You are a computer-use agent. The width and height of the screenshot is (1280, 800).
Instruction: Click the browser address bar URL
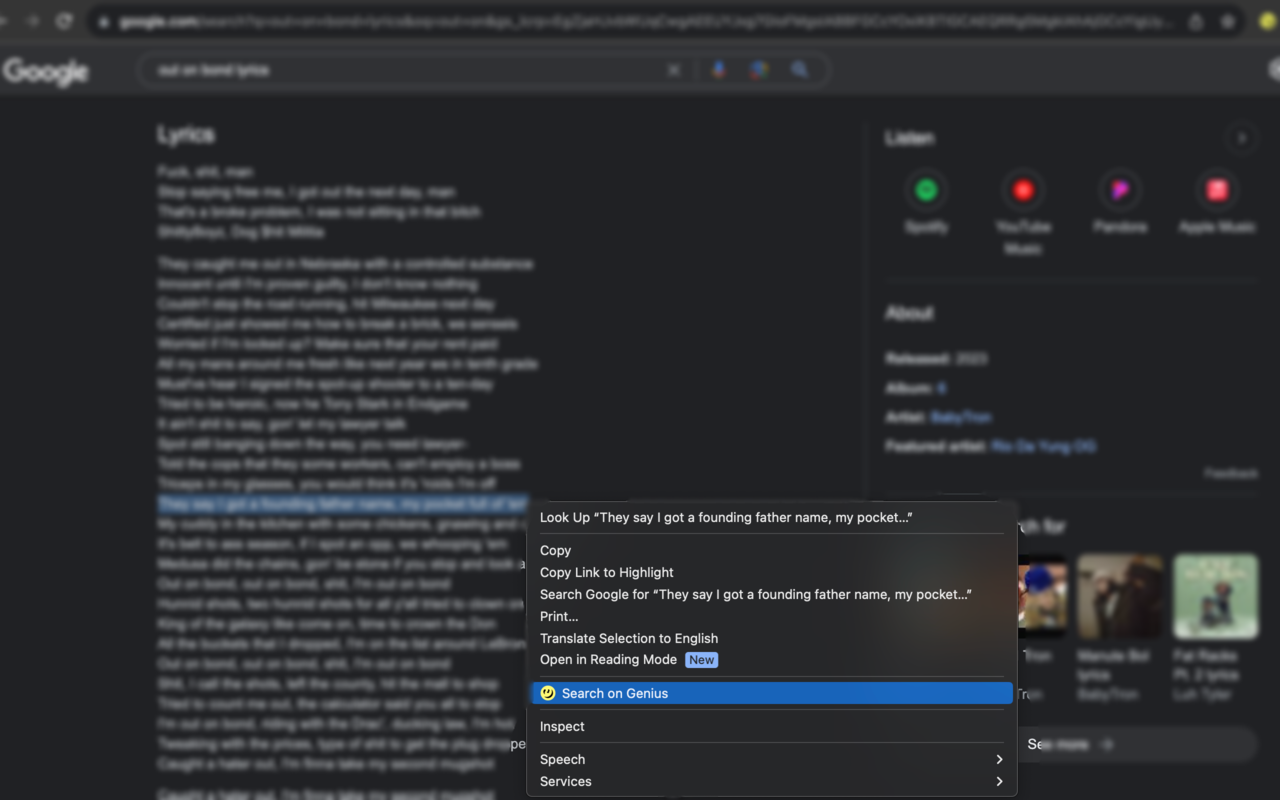pyautogui.click(x=646, y=21)
